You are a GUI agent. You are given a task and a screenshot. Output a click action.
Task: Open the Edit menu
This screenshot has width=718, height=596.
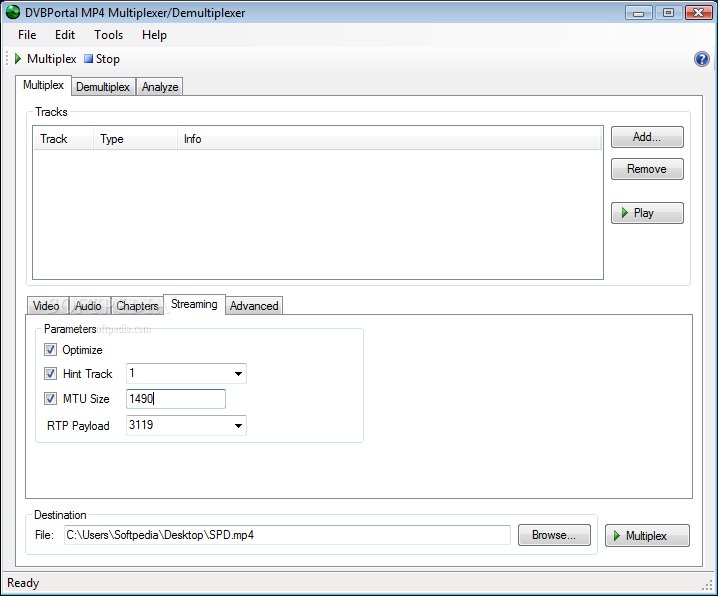click(x=65, y=35)
